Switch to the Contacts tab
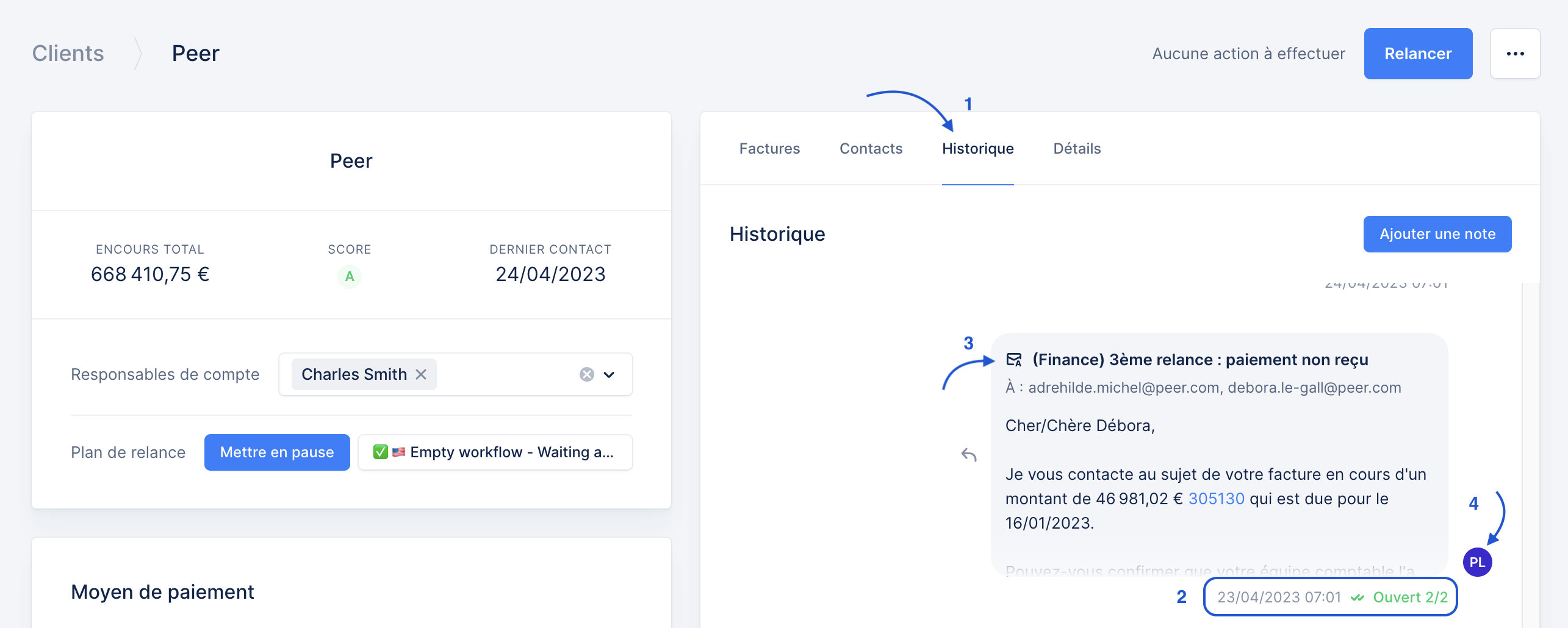This screenshot has width=1568, height=628. 871,149
